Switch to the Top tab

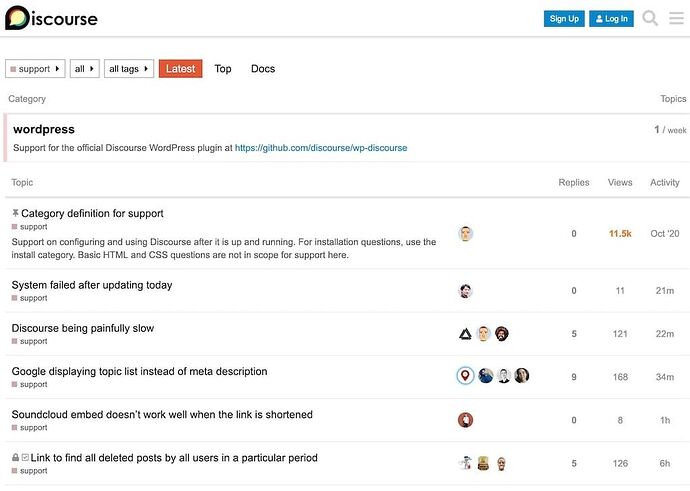pos(223,69)
